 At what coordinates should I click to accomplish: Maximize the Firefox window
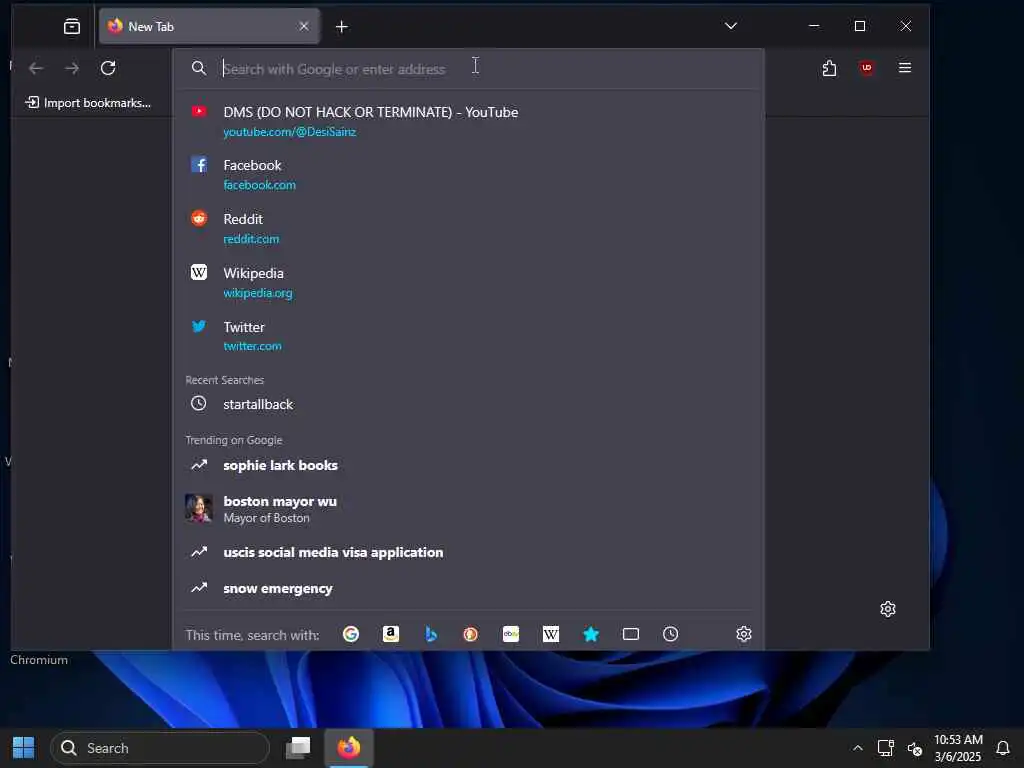860,26
